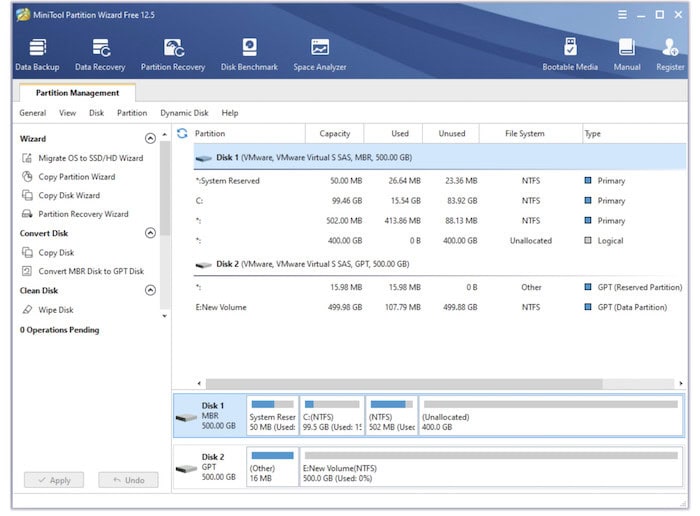700x516 pixels.
Task: Click the Logical type icon on the Unallocated row
Action: (588, 241)
